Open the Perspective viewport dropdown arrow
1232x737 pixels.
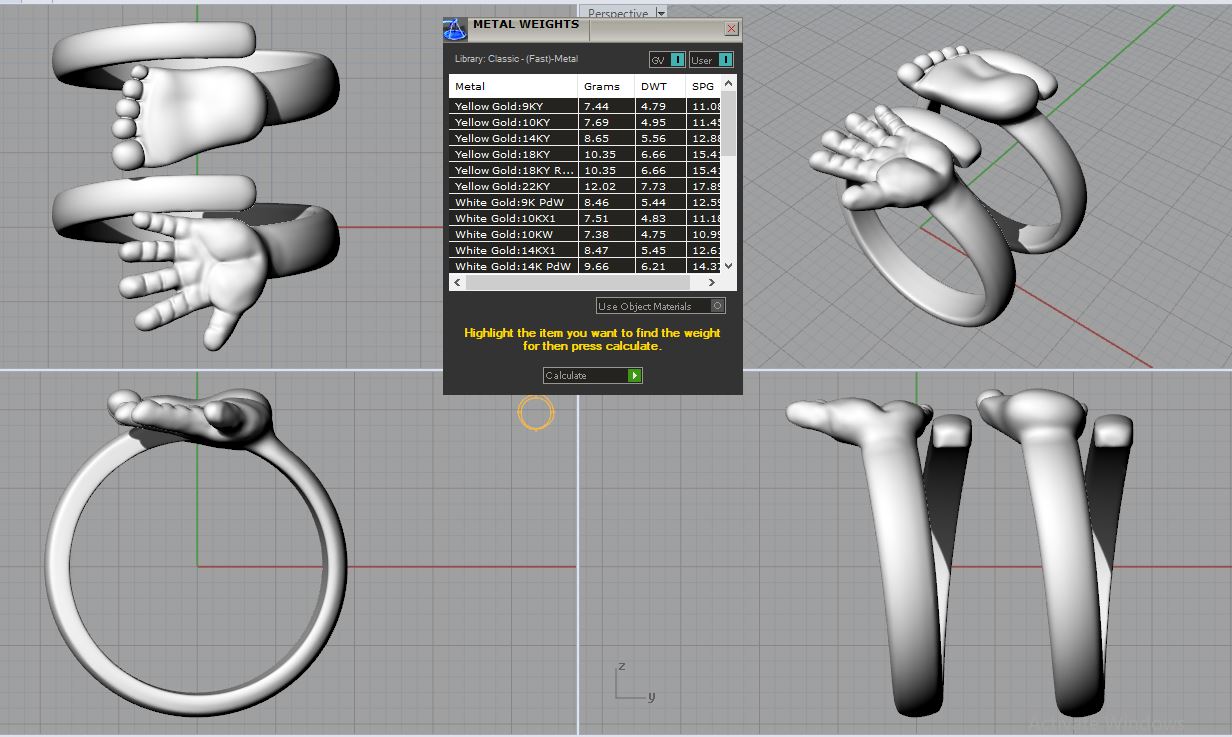point(660,13)
